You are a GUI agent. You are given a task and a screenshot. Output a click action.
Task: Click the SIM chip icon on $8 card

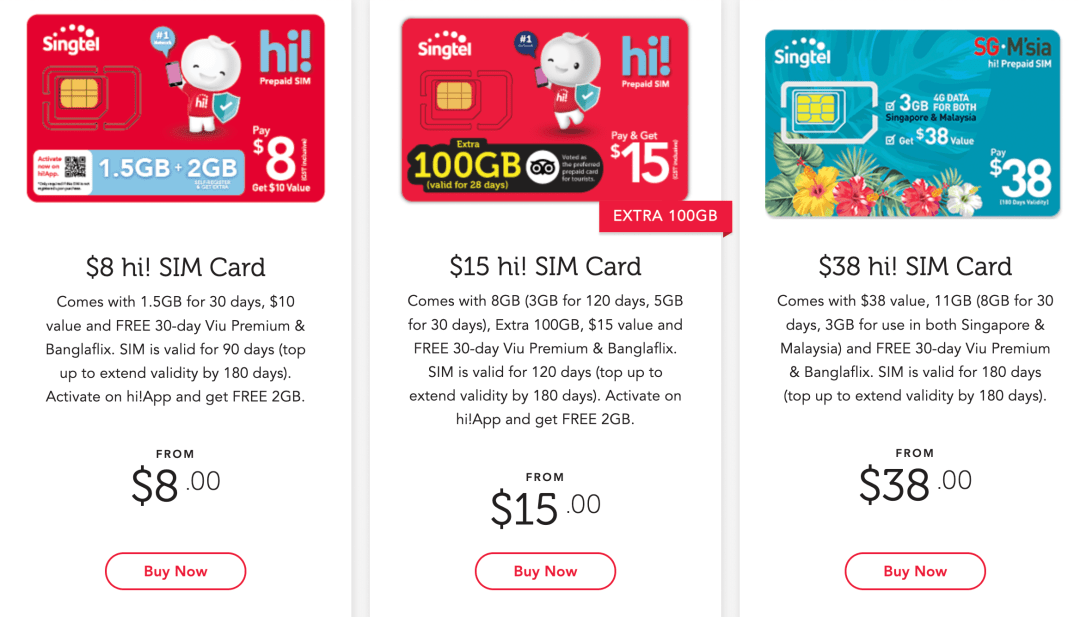(79, 94)
